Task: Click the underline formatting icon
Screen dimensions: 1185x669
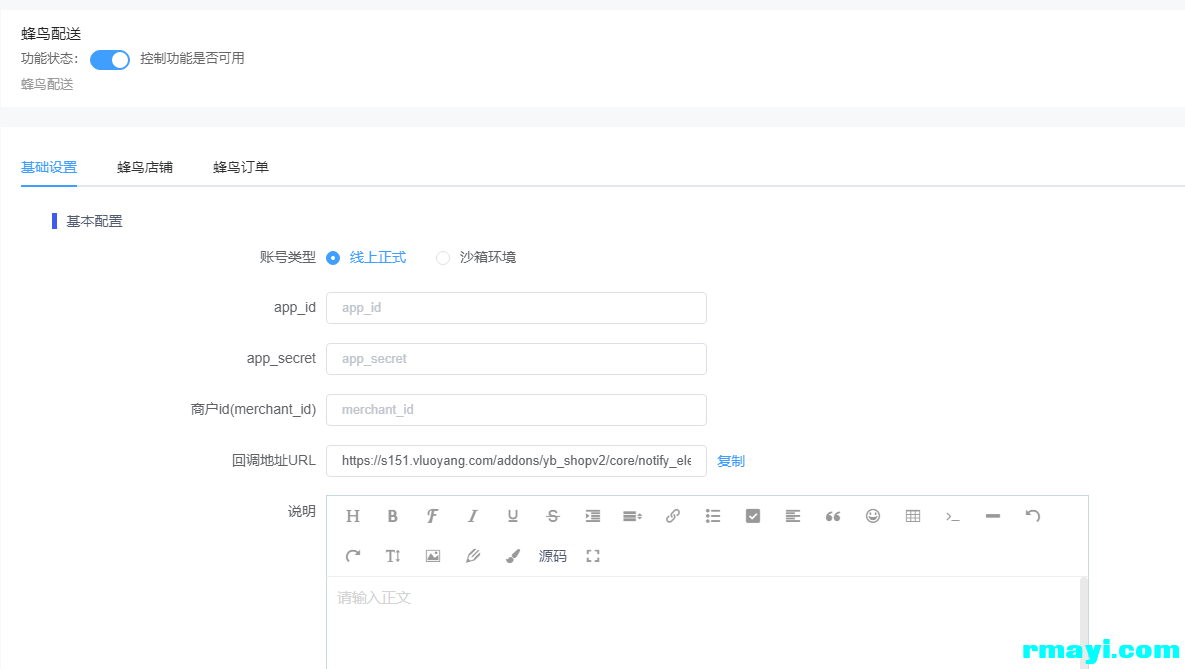Action: pyautogui.click(x=513, y=516)
